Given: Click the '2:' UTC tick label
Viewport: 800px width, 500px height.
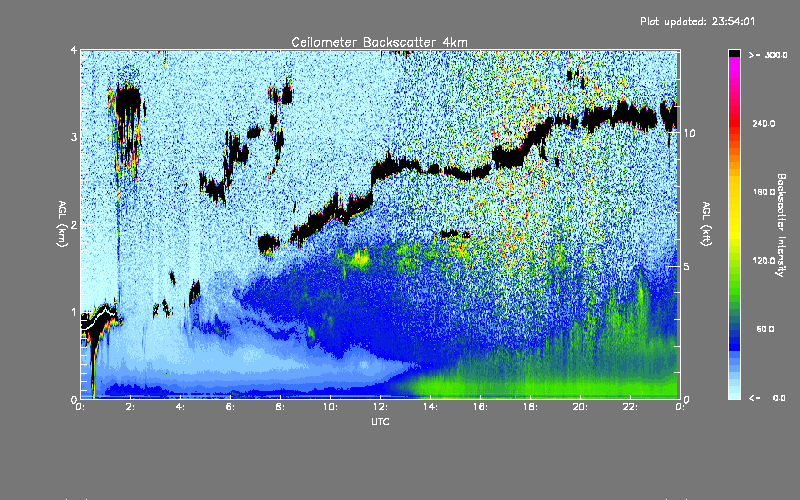Looking at the screenshot, I should [x=130, y=407].
